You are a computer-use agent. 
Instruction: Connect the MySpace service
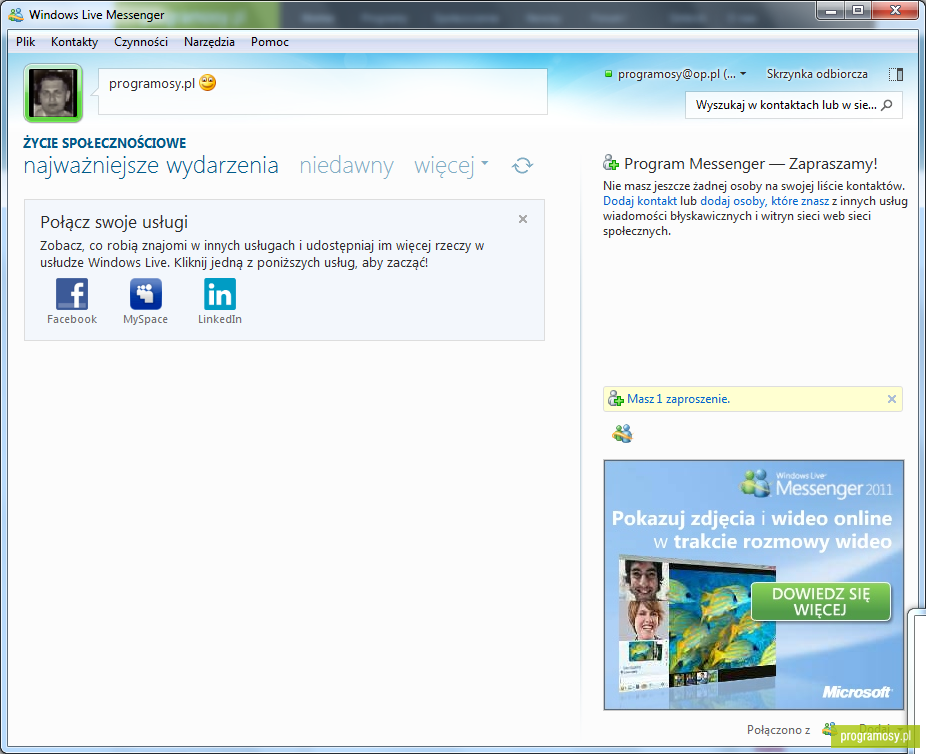[x=145, y=301]
